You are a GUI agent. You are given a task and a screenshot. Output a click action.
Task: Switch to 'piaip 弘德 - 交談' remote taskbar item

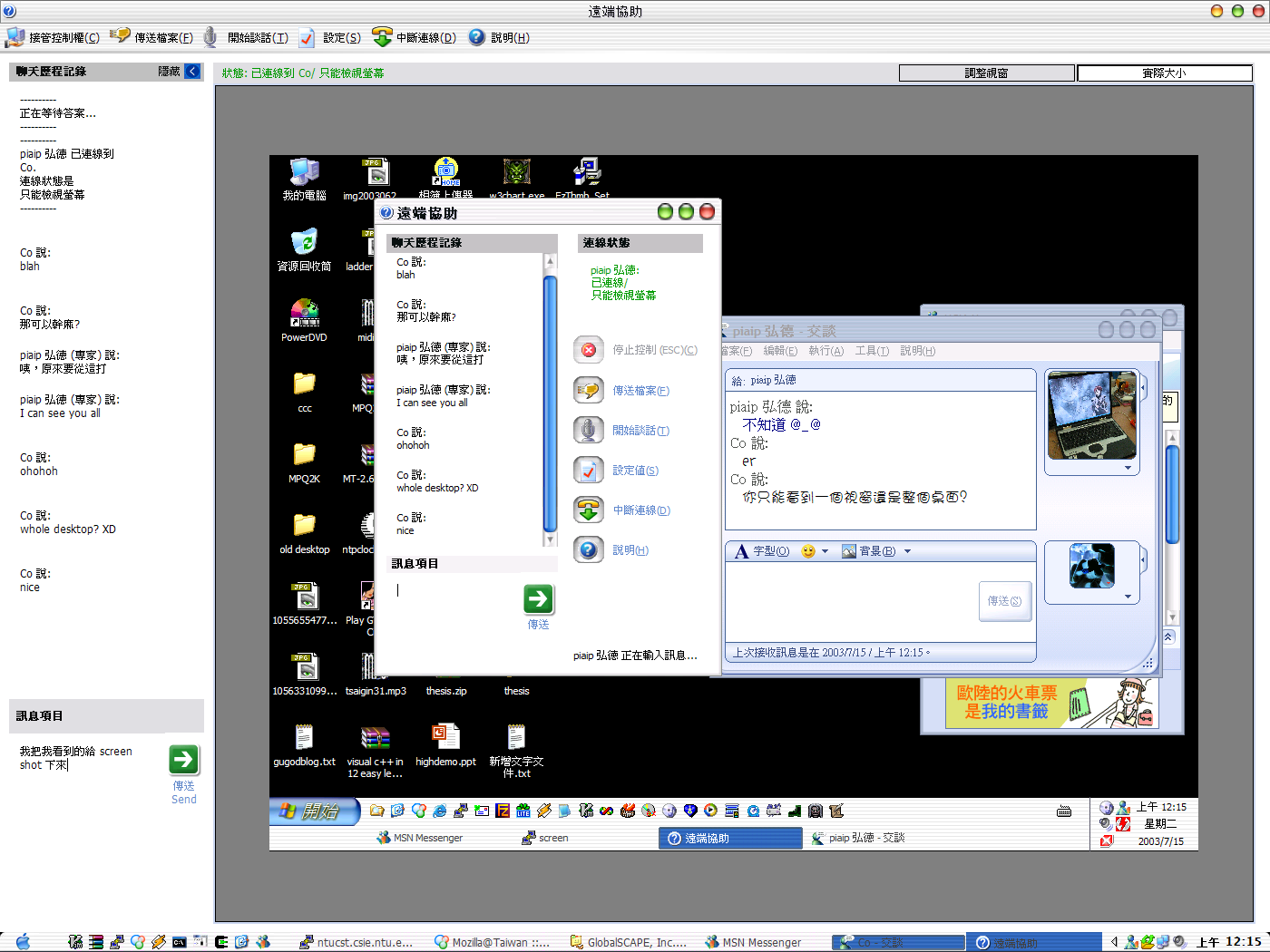[858, 838]
